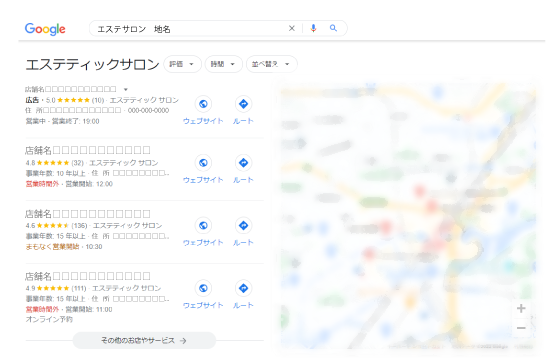Click the blue magnifier search icon

tap(333, 28)
